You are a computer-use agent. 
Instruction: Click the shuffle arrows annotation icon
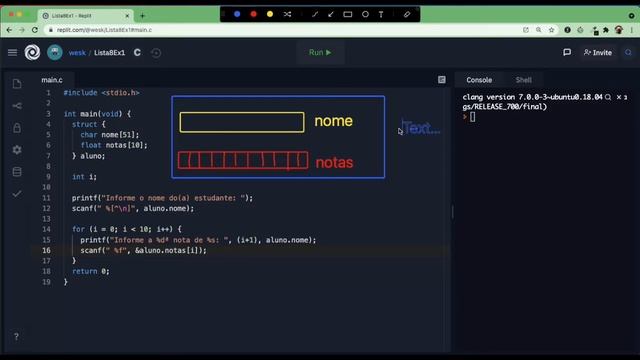[x=287, y=14]
